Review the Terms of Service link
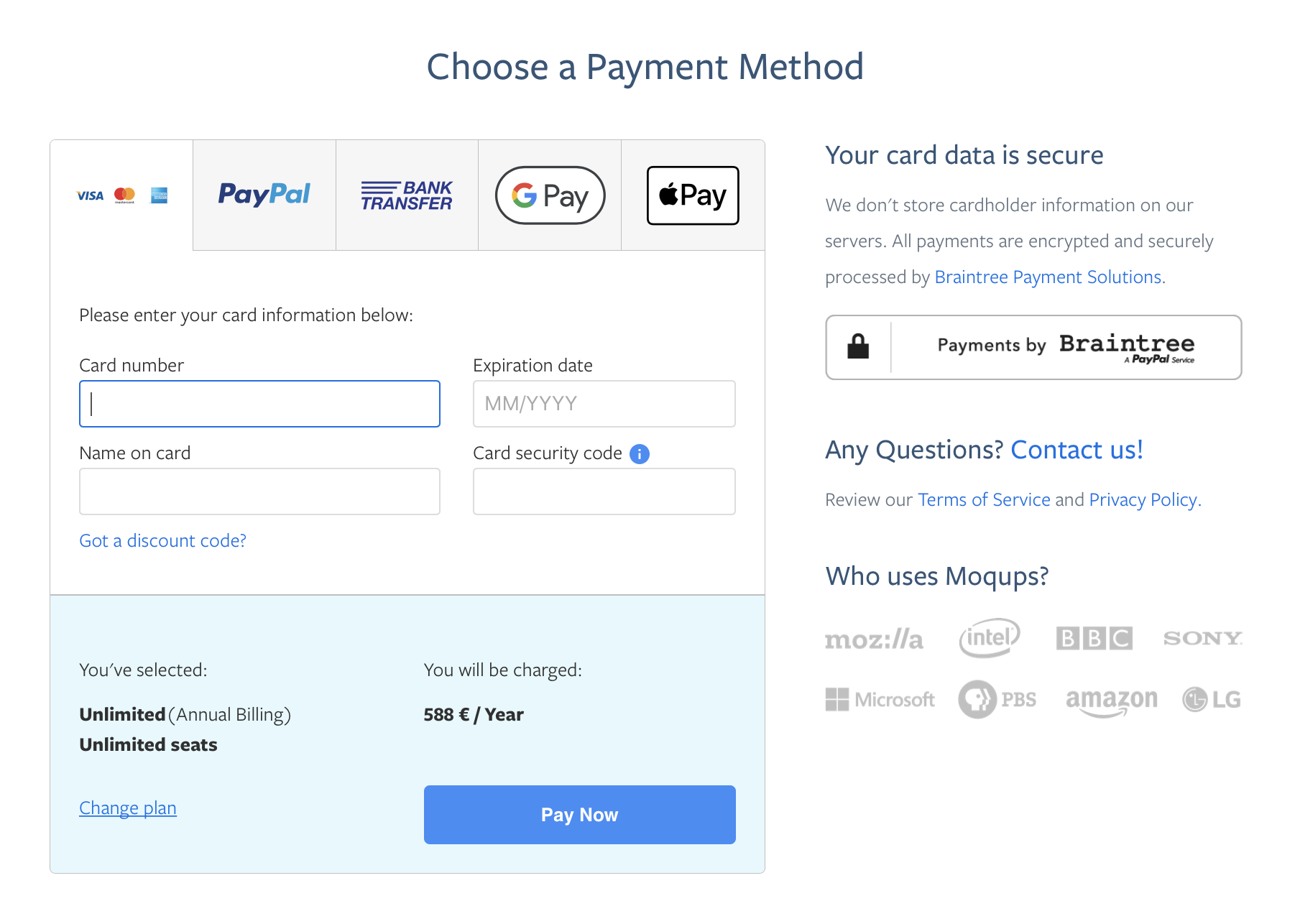 coord(983,499)
